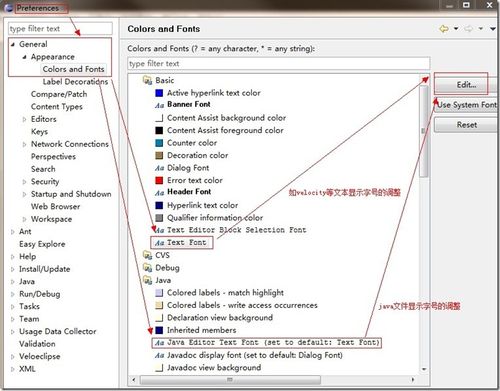The width and height of the screenshot is (500, 391).
Task: Click the horizontal scrollbar of font list
Action: 230,380
